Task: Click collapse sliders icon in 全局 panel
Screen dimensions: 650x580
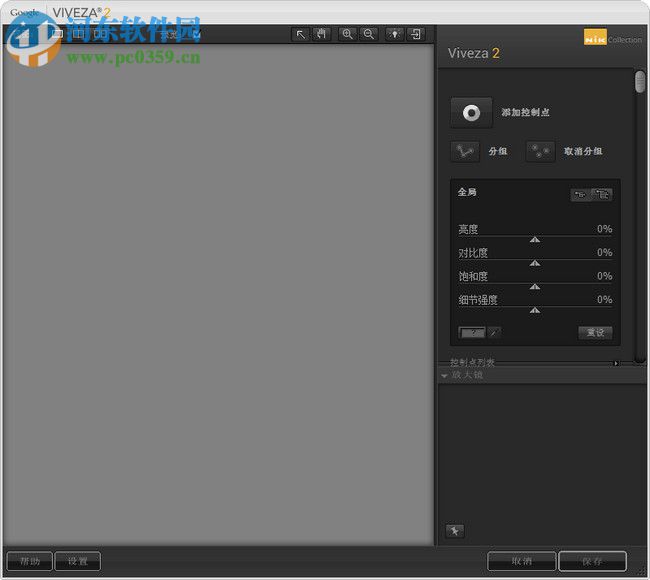Action: point(580,194)
